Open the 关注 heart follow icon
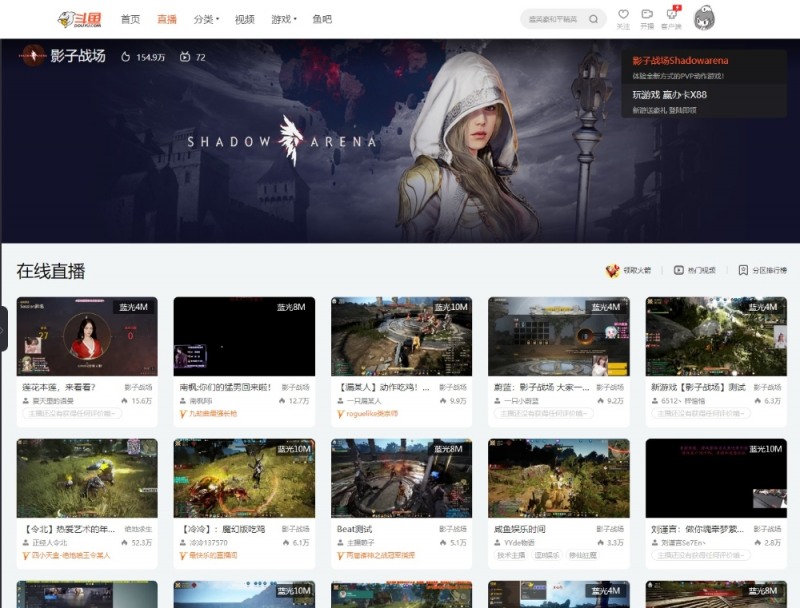800x608 pixels. point(623,19)
